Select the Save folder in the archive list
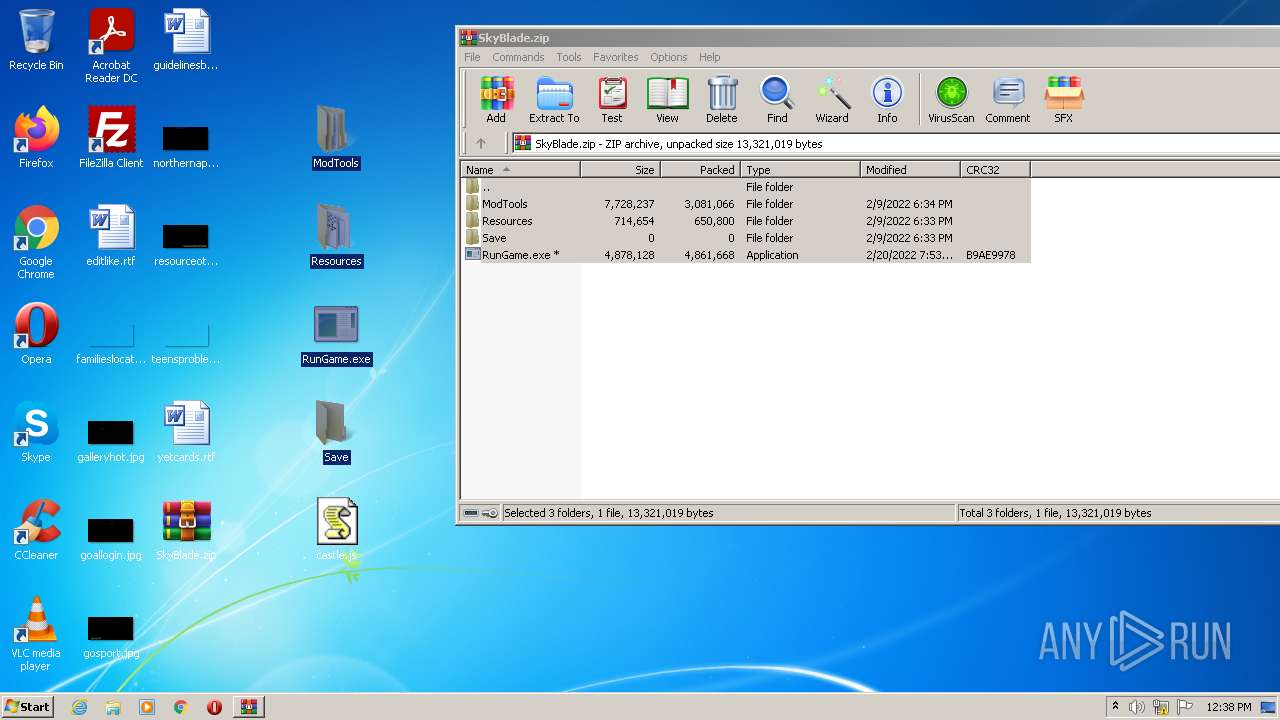Screen dimensions: 1280x720 point(745,238)
